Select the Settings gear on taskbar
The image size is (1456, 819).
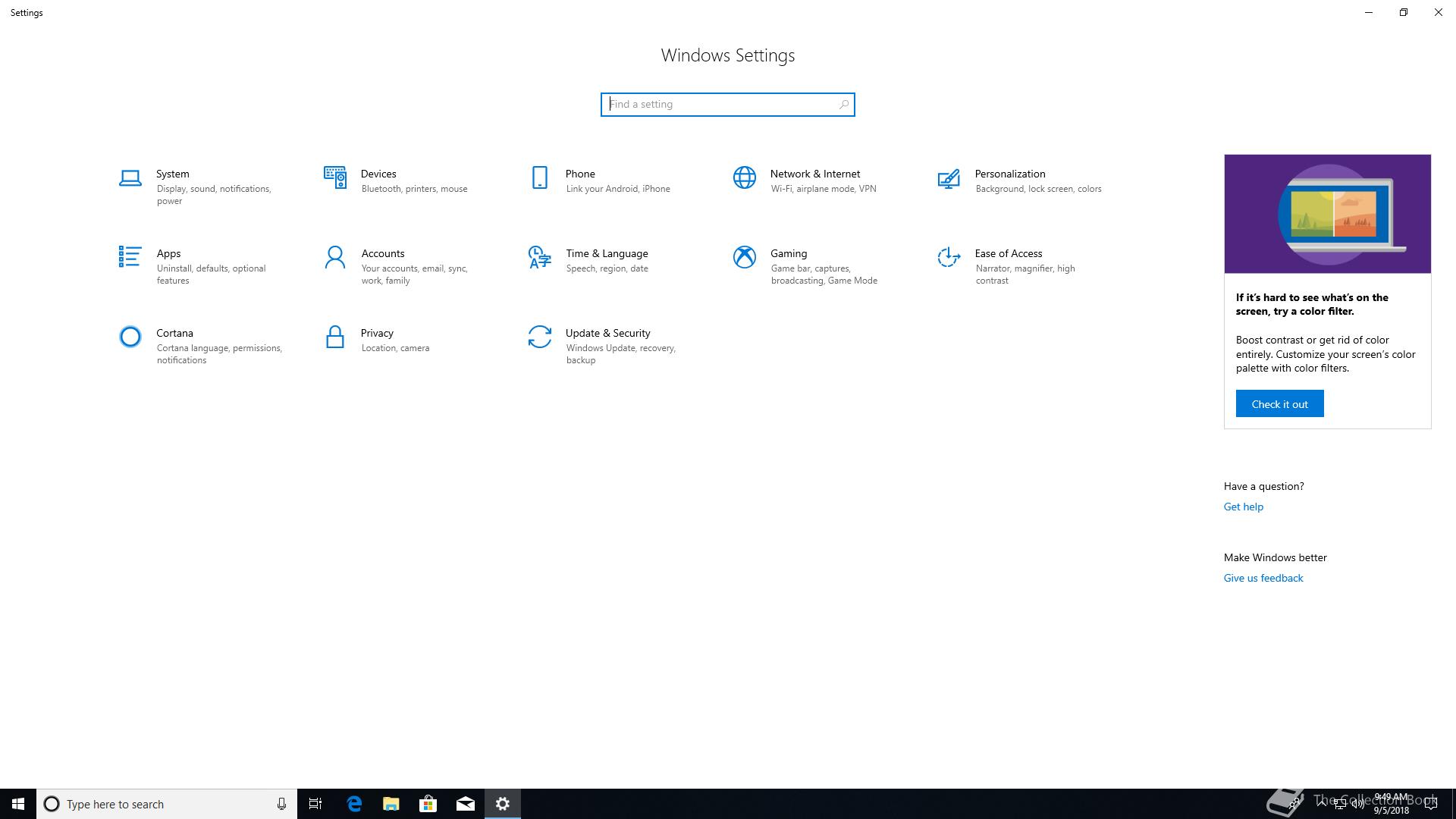pyautogui.click(x=503, y=804)
